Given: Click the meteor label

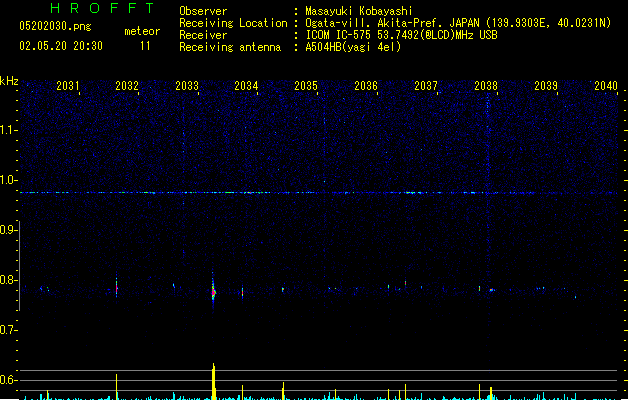Looking at the screenshot, I should (142, 31).
